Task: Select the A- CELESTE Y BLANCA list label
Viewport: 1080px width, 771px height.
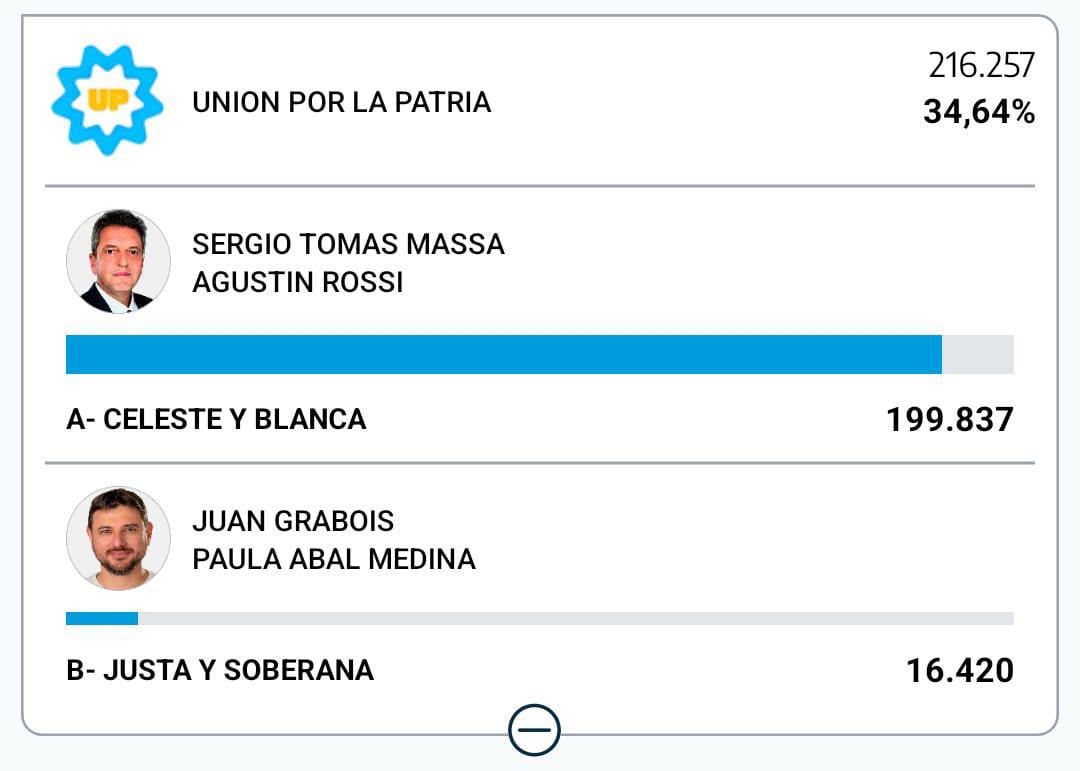Action: [x=216, y=419]
